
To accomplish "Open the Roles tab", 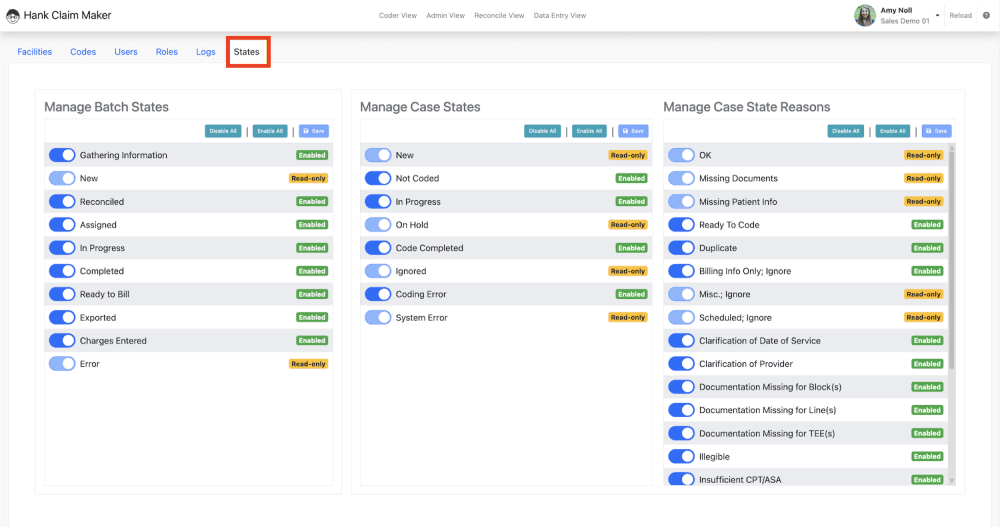I will coord(166,52).
